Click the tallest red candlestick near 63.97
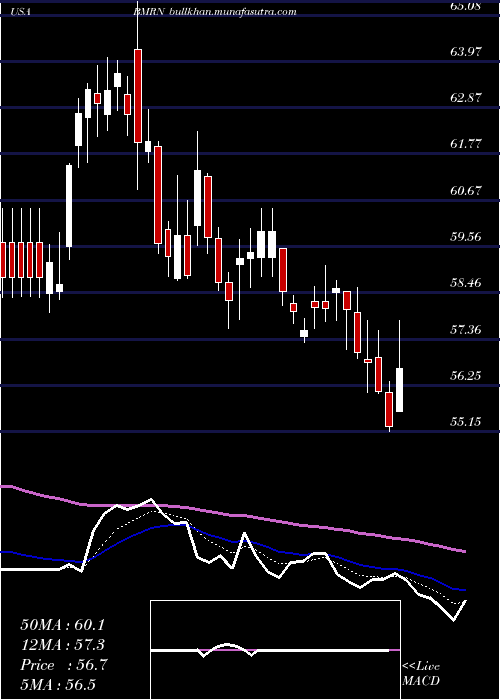Screen dimensions: 500x700 tap(138, 96)
